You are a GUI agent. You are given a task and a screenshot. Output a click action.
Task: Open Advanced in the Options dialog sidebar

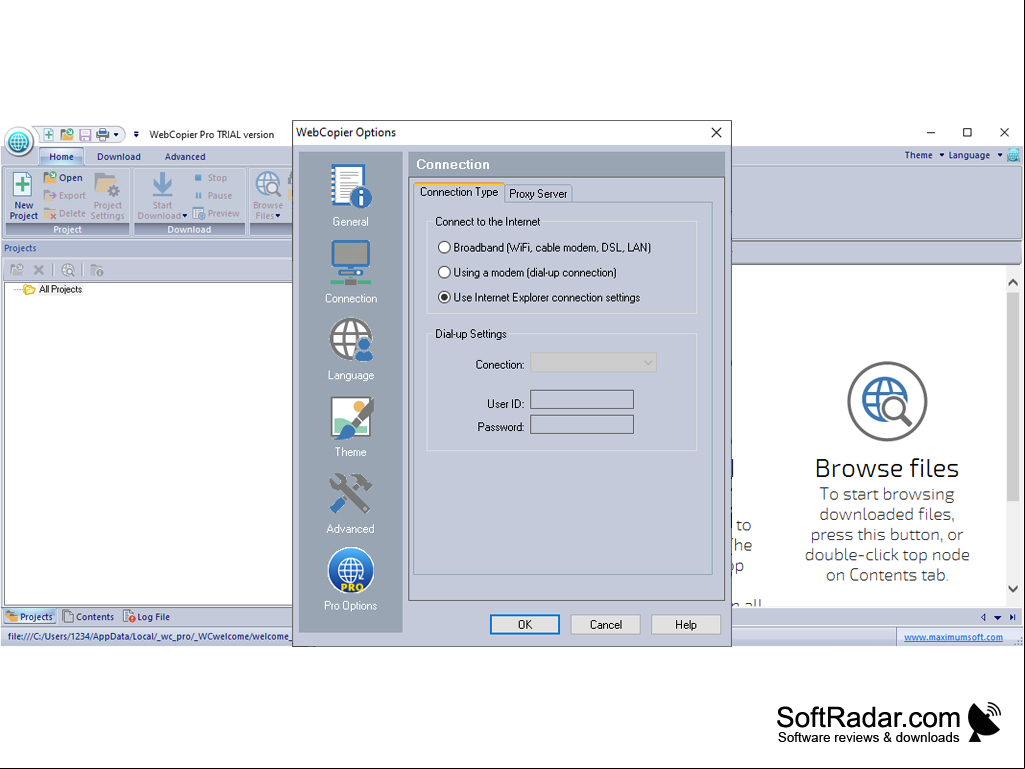click(350, 503)
